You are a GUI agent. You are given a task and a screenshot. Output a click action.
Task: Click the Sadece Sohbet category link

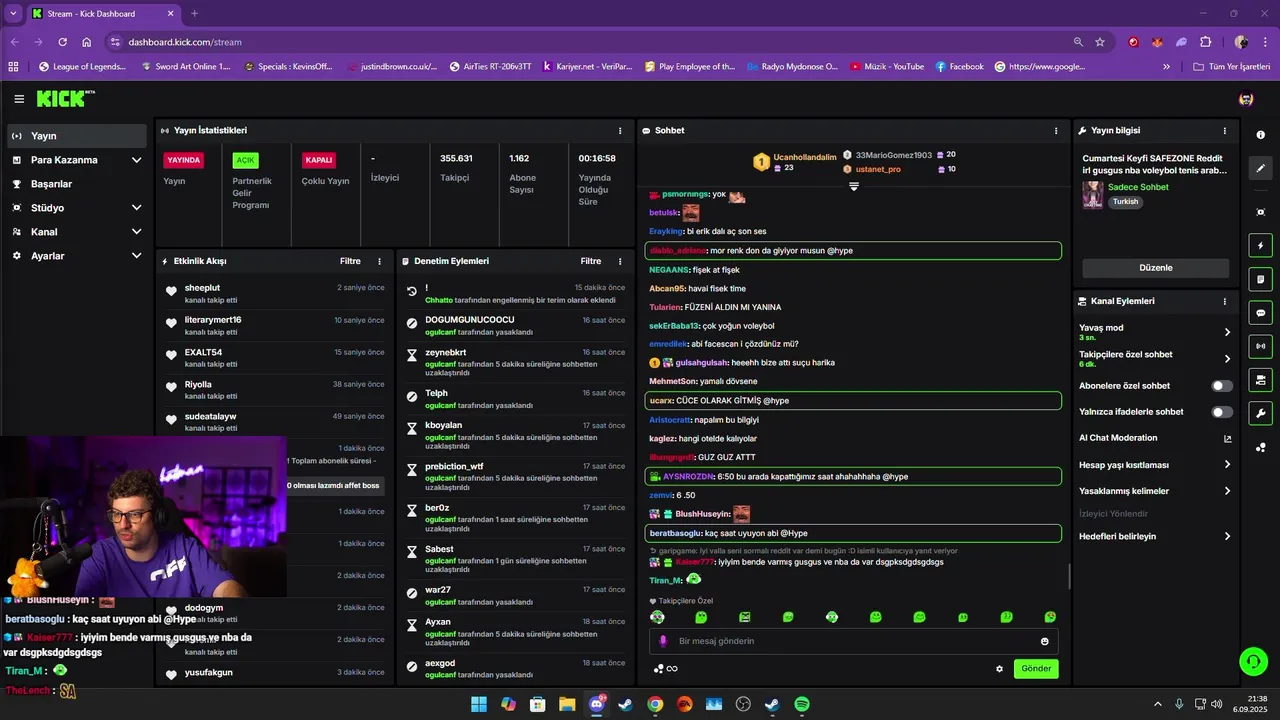click(1138, 187)
